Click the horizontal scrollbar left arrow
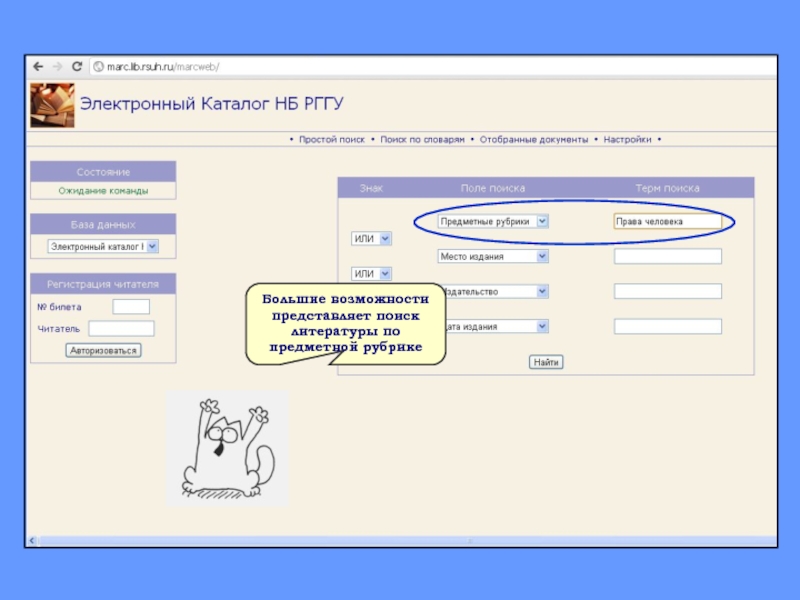This screenshot has width=800, height=600. coord(32,540)
